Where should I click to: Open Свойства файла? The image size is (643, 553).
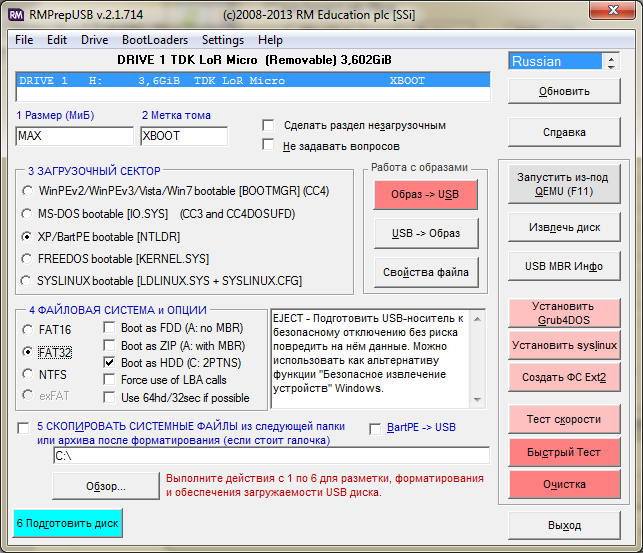pyautogui.click(x=426, y=272)
